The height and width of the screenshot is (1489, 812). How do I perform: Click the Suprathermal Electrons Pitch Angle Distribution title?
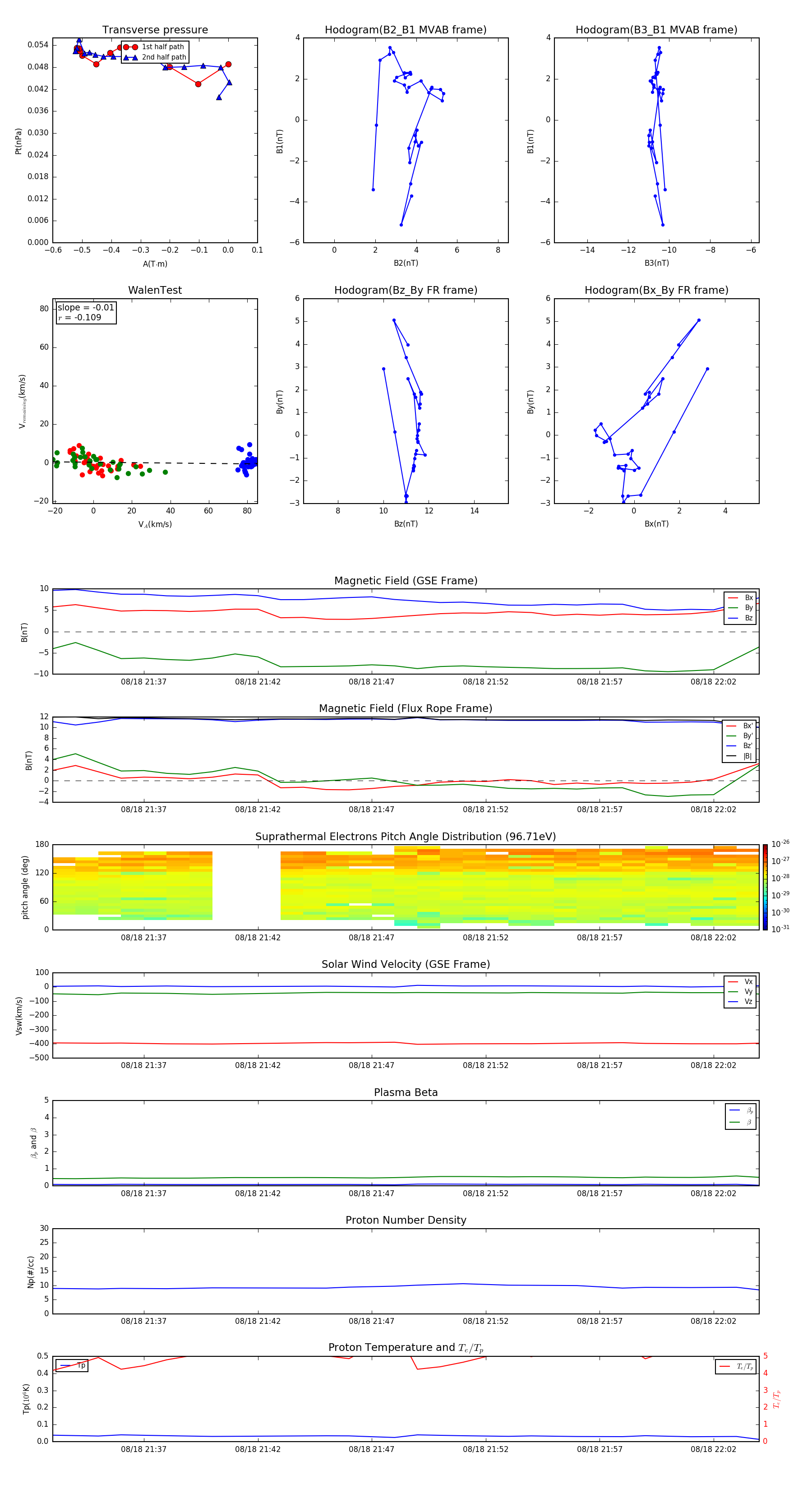pos(406,837)
